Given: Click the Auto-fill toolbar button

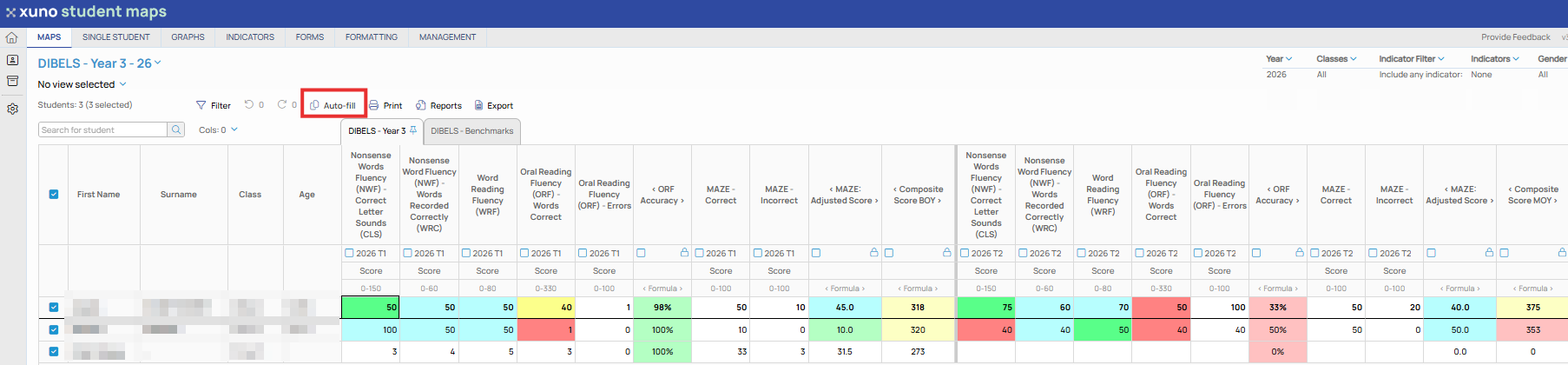Looking at the screenshot, I should (x=333, y=105).
